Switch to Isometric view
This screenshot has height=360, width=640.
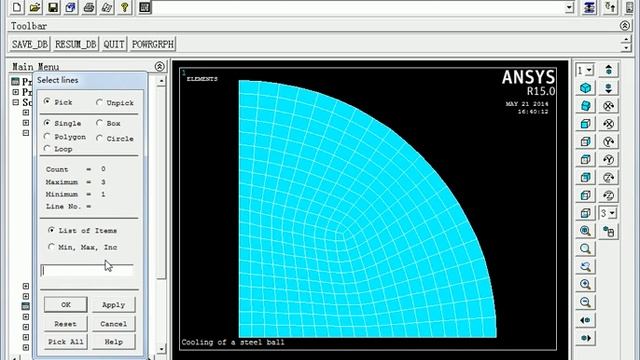point(585,88)
